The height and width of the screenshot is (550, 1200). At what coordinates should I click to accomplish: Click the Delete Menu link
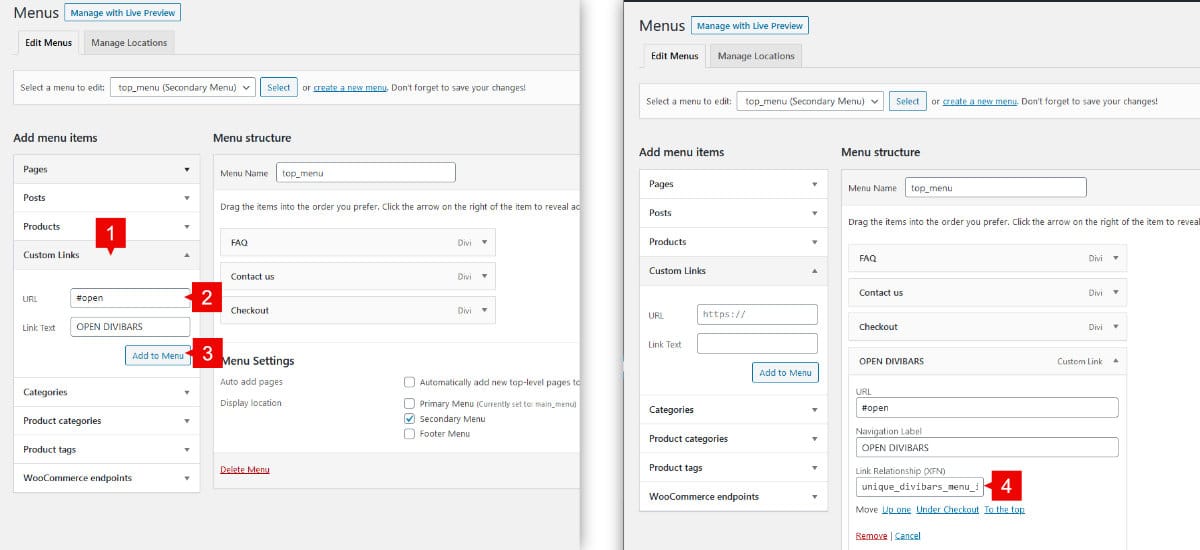[244, 469]
